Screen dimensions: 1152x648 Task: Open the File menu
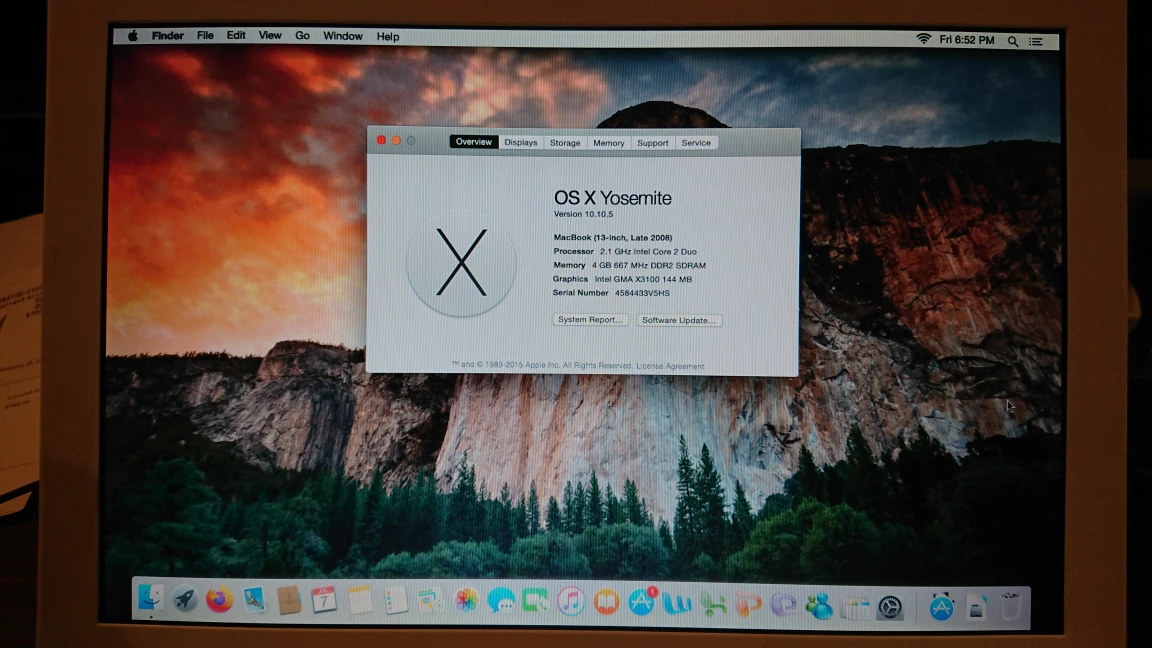coord(205,35)
